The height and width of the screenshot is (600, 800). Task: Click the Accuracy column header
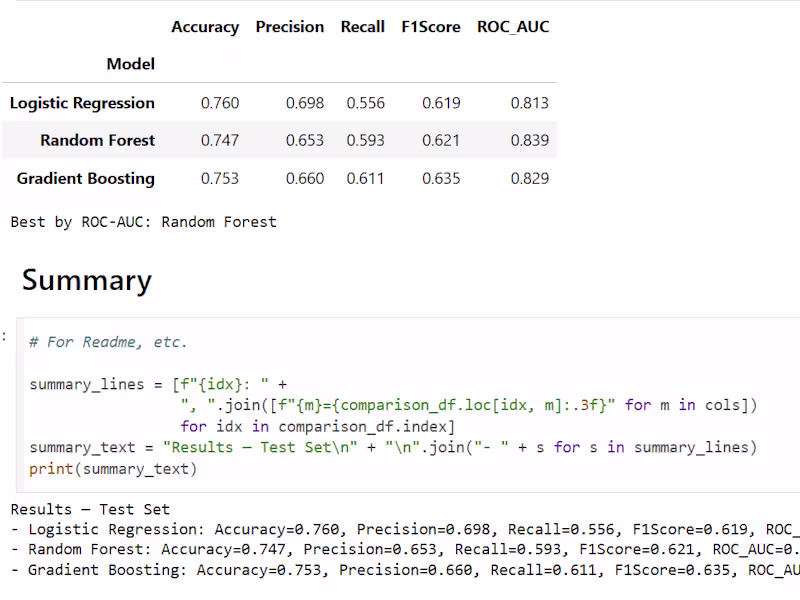205,27
